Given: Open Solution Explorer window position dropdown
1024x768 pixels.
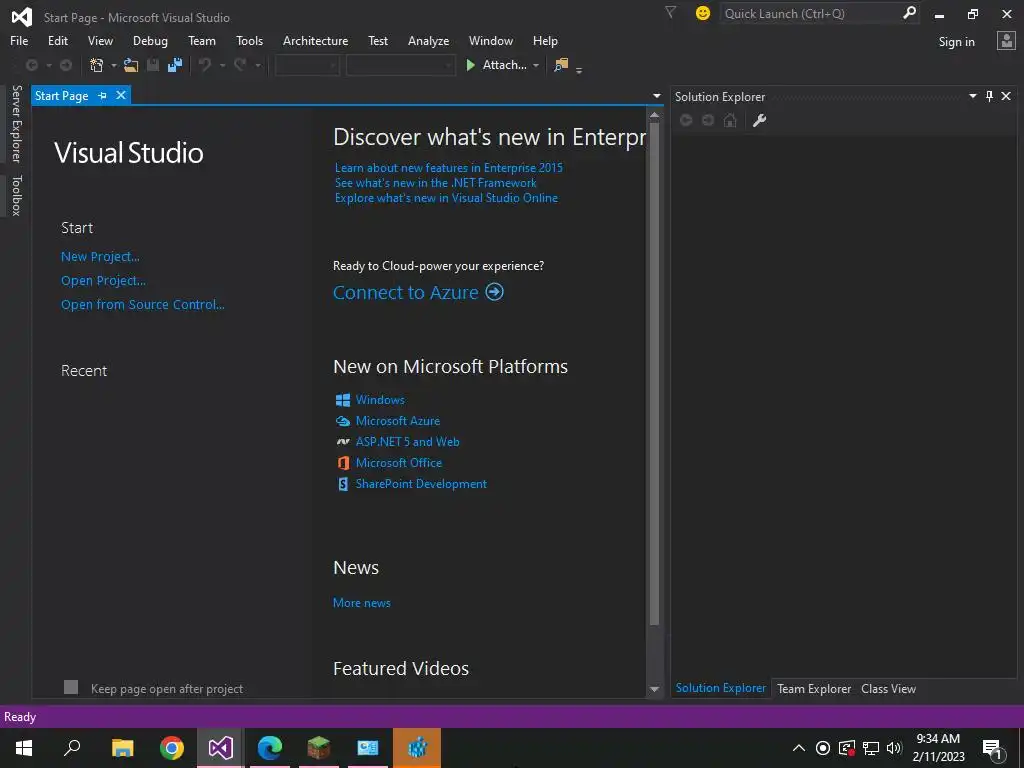Looking at the screenshot, I should 972,96.
